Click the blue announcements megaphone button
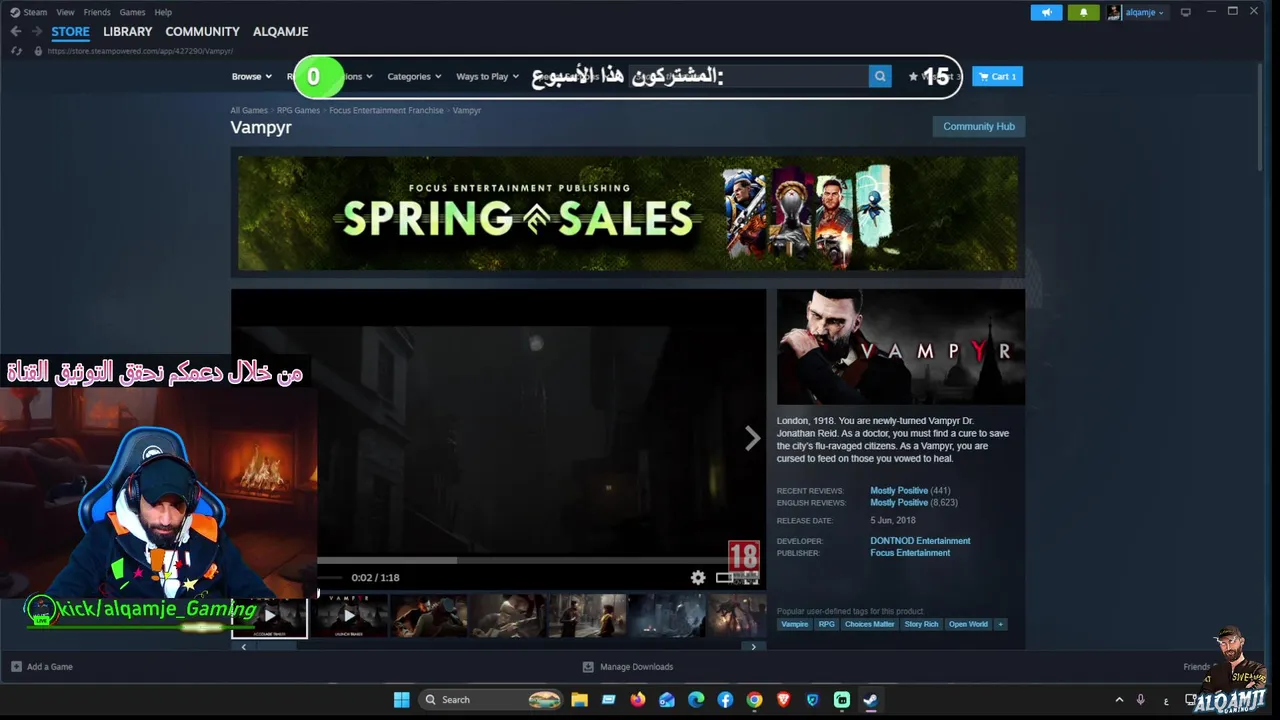 1046,12
